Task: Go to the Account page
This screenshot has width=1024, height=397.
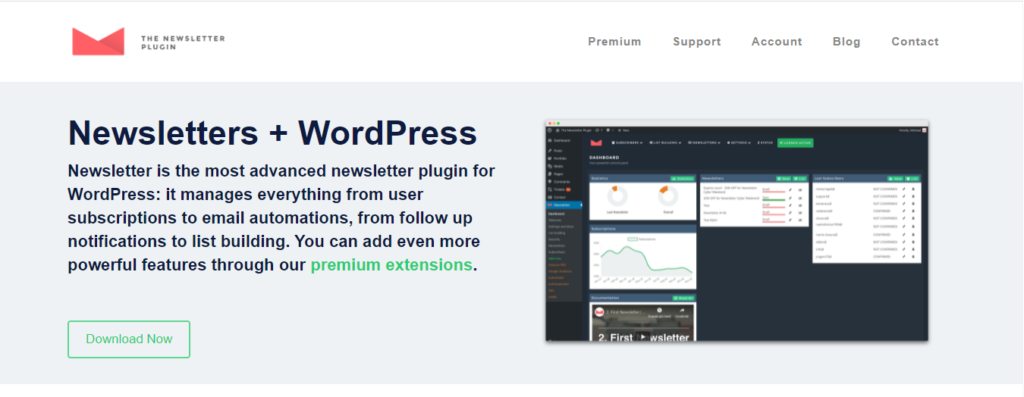Action: (x=776, y=42)
